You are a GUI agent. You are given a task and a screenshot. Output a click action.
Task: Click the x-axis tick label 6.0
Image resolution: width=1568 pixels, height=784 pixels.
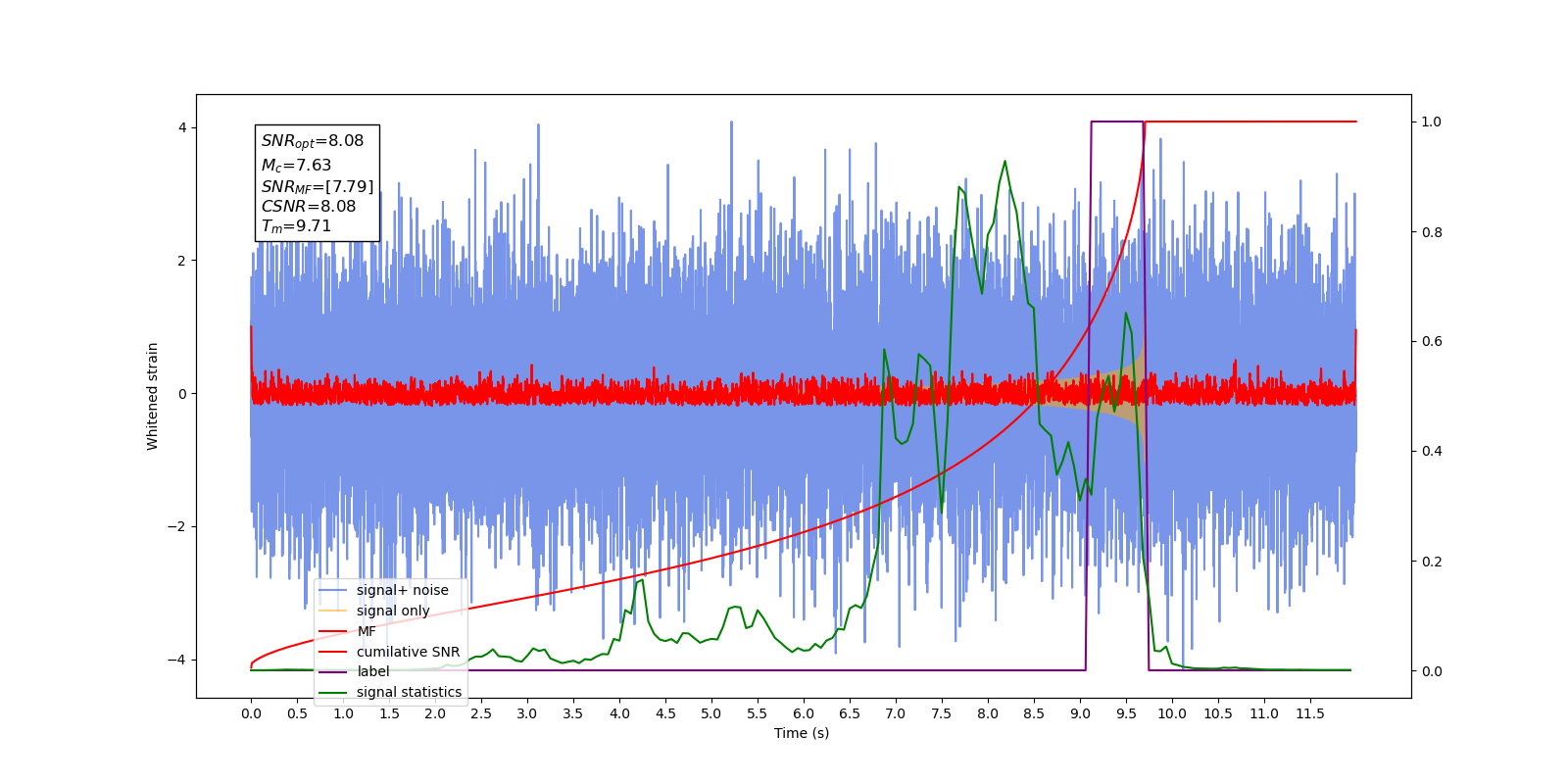[x=804, y=713]
